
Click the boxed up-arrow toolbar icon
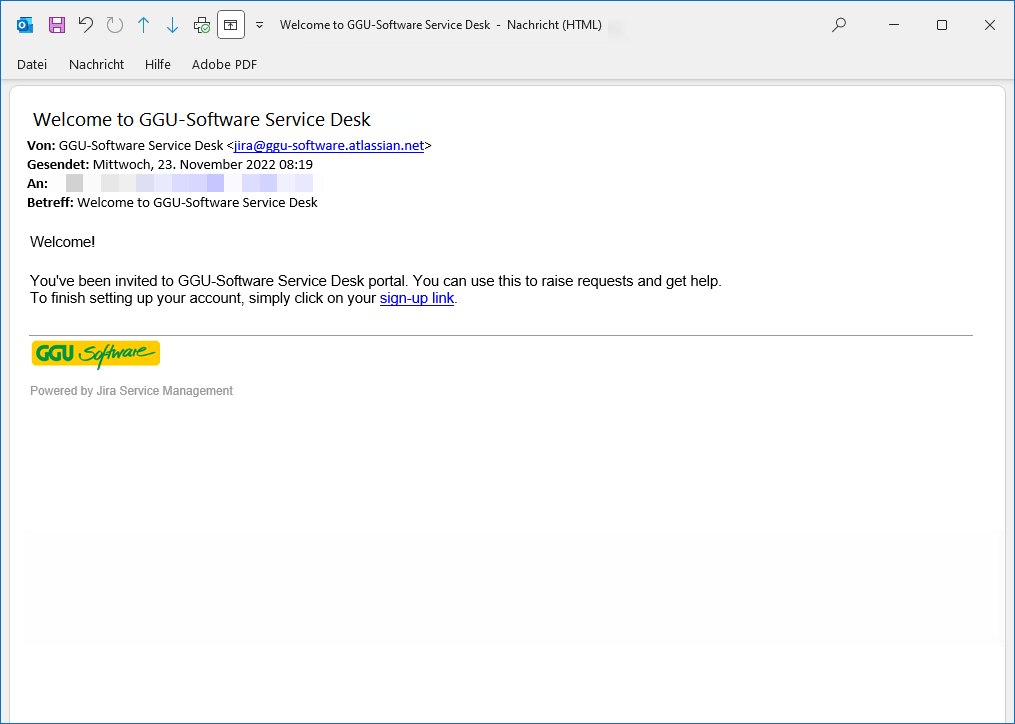[230, 25]
